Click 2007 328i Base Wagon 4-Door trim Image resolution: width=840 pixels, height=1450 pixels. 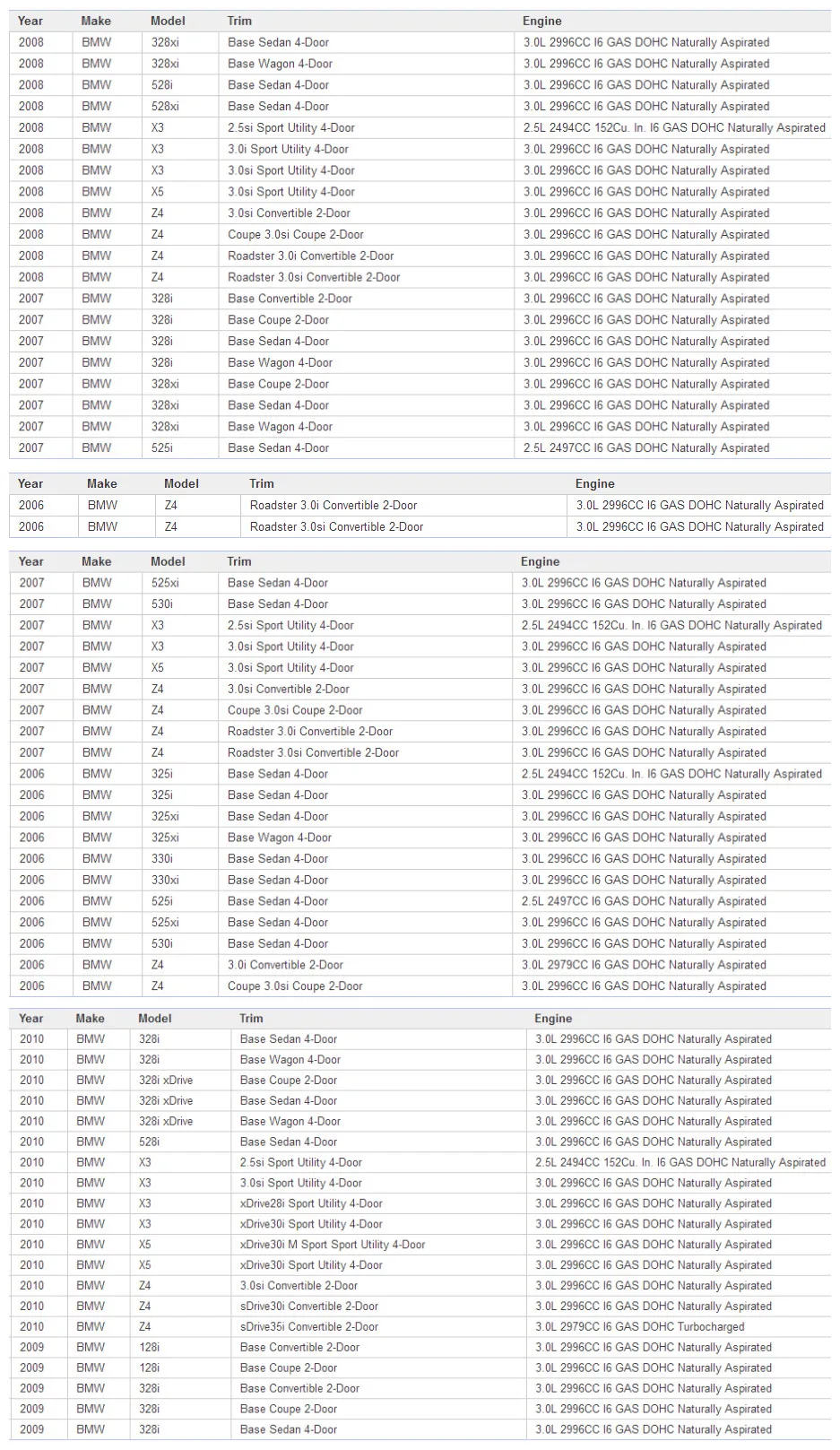[x=280, y=363]
